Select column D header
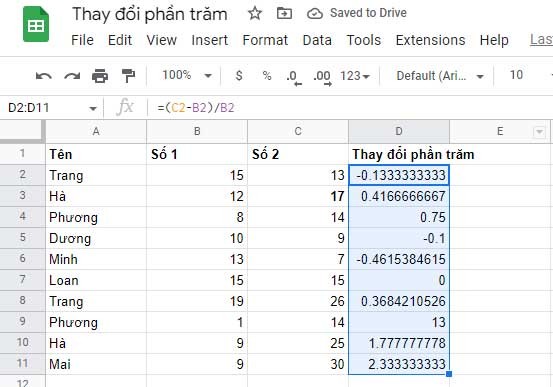 click(x=399, y=131)
